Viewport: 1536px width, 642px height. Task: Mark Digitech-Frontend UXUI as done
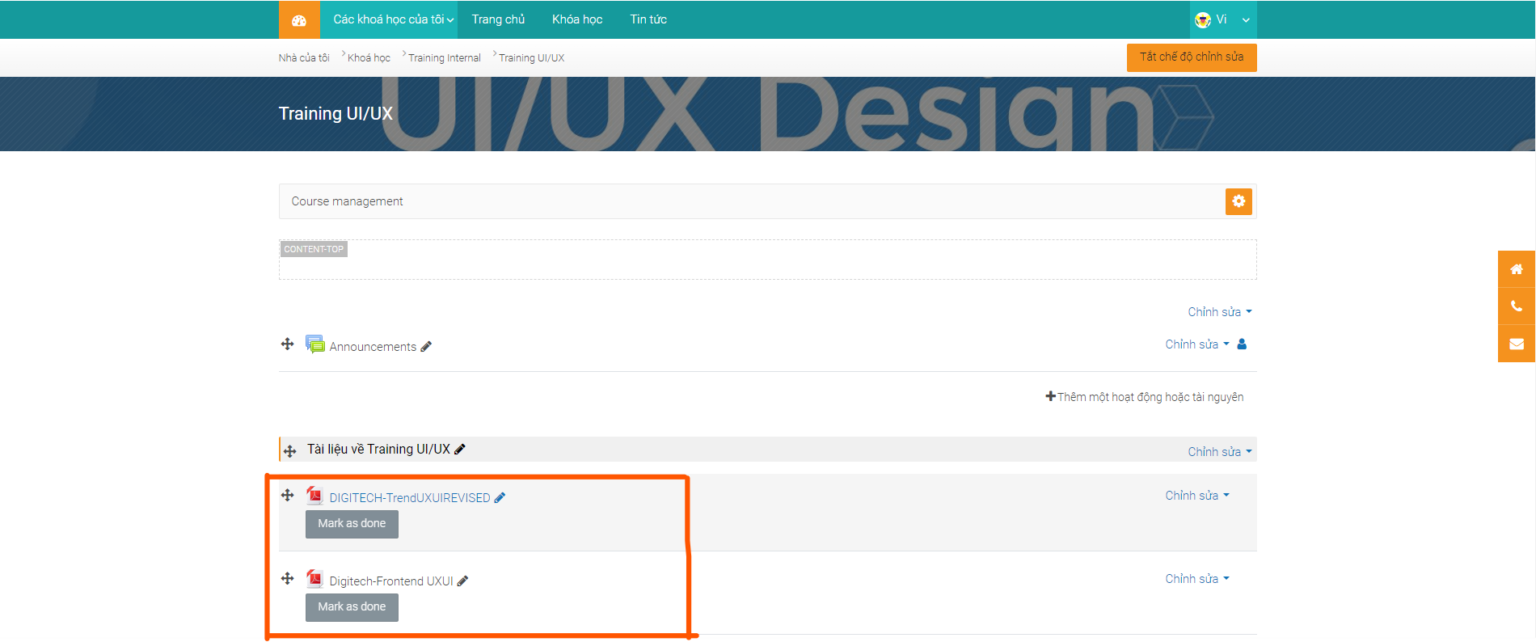[x=351, y=607]
